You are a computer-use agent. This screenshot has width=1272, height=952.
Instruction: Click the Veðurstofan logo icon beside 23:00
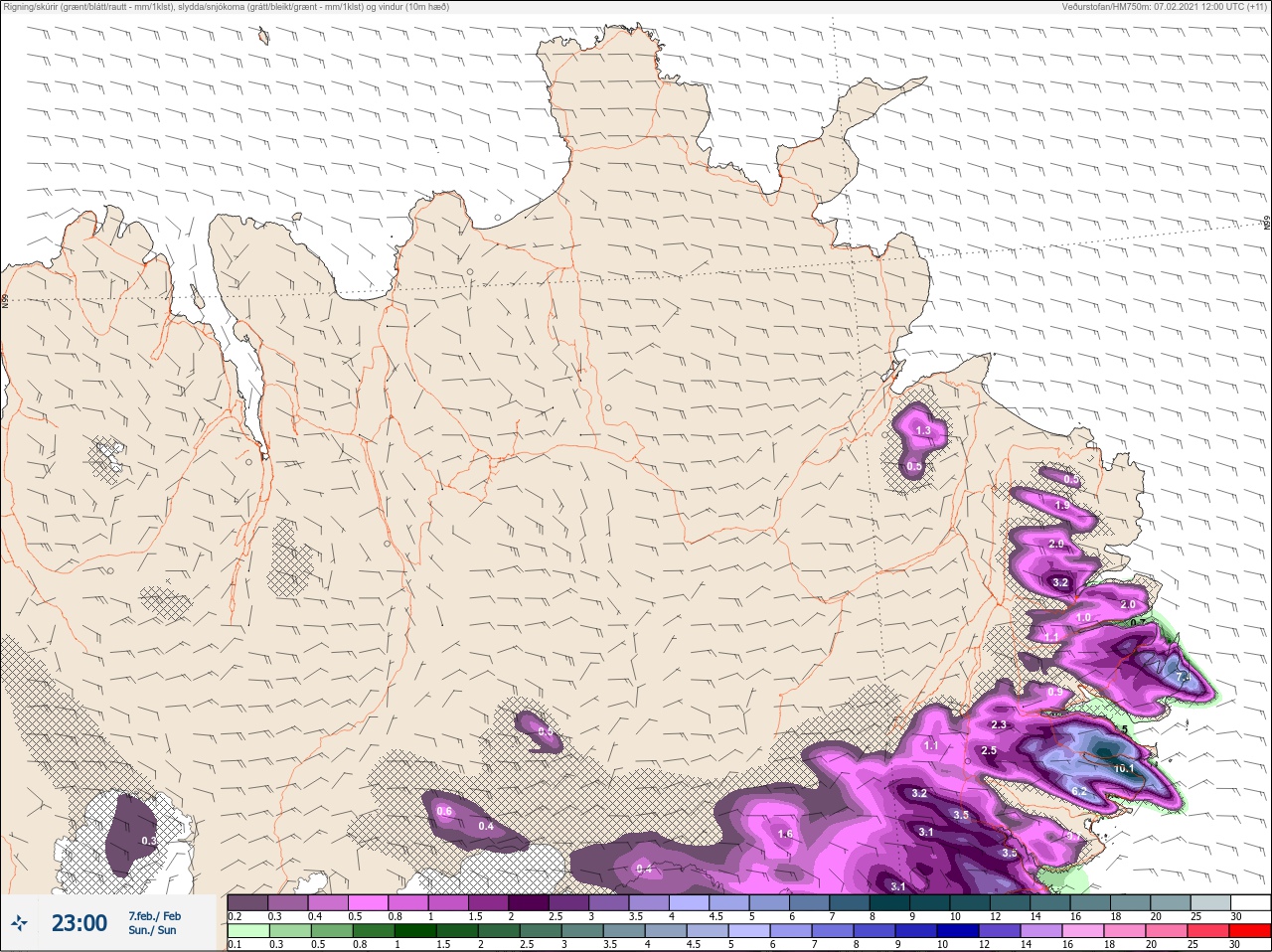(18, 923)
